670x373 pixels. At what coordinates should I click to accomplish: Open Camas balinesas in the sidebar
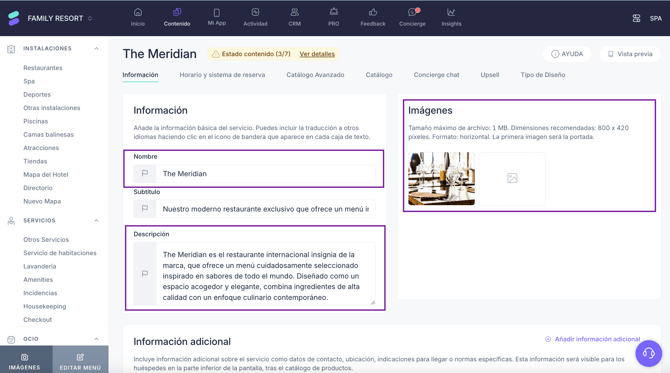48,135
